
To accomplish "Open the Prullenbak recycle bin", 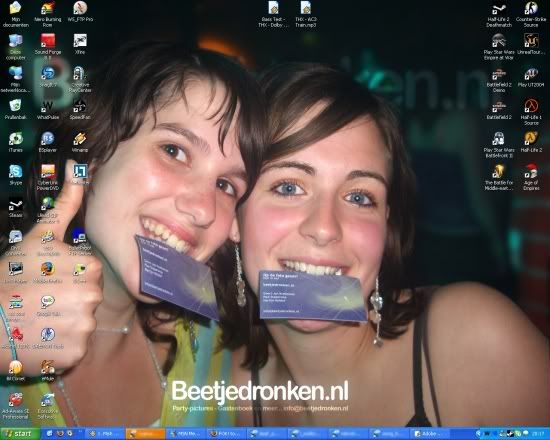I will 15,109.
